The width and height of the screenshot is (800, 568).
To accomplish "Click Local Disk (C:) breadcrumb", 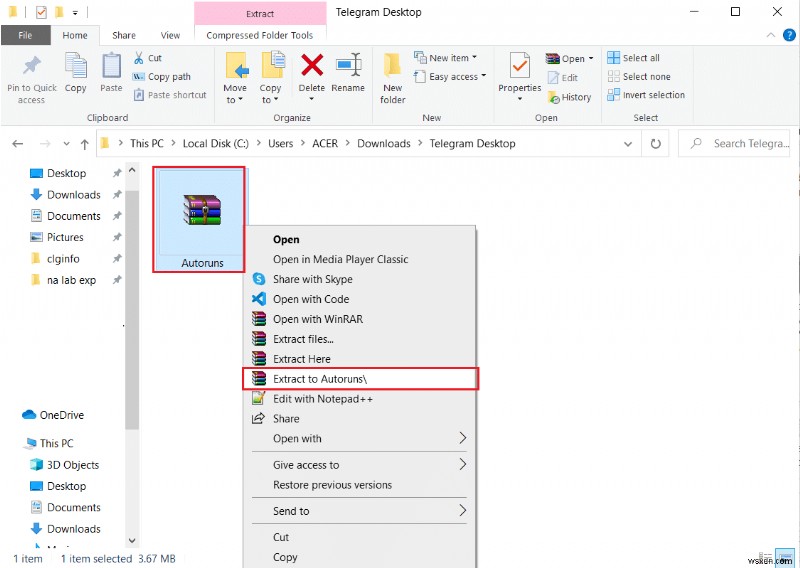I will pos(216,143).
